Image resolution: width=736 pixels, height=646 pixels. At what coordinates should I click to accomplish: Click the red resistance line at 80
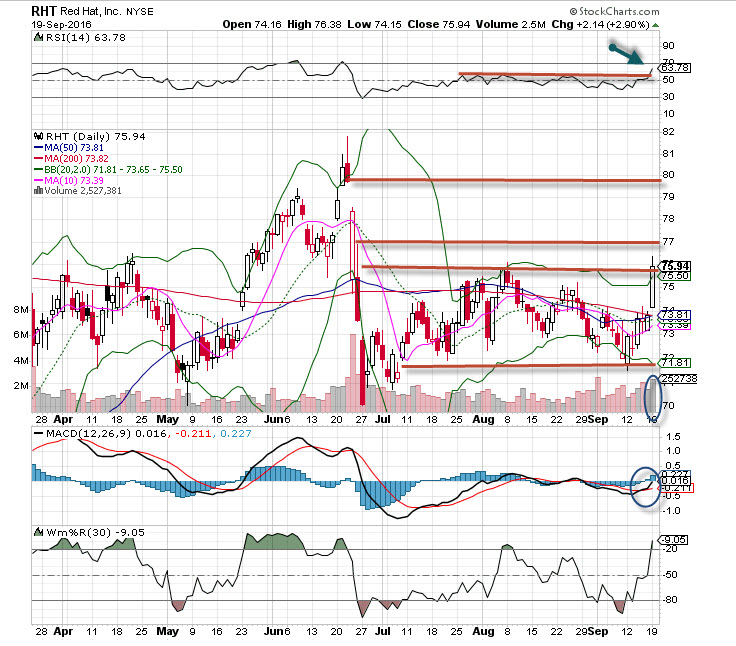coord(500,180)
